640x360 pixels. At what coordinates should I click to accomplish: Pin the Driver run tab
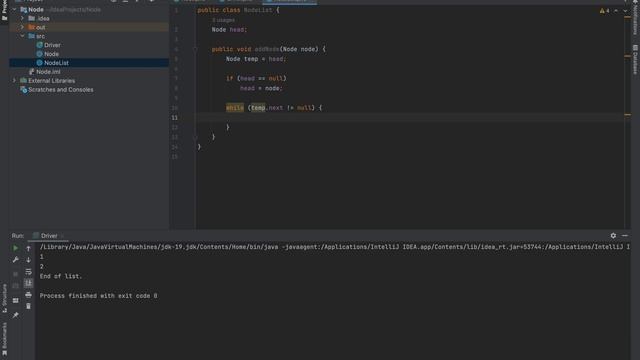[16, 315]
